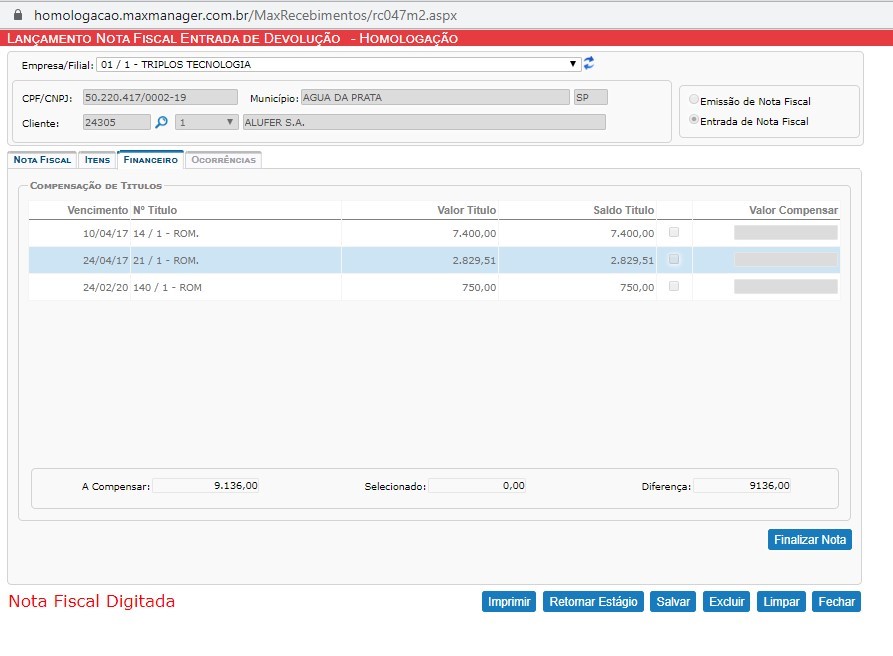Click the Valor Compensar column header
Viewport: 893px width, 656px height.
[793, 210]
